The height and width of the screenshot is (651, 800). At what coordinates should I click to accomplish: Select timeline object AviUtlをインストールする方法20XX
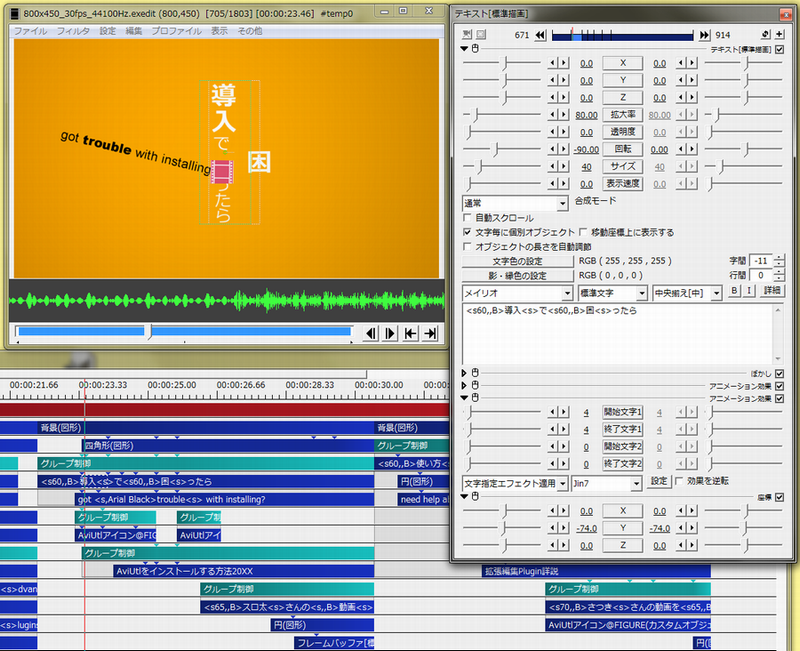click(244, 571)
